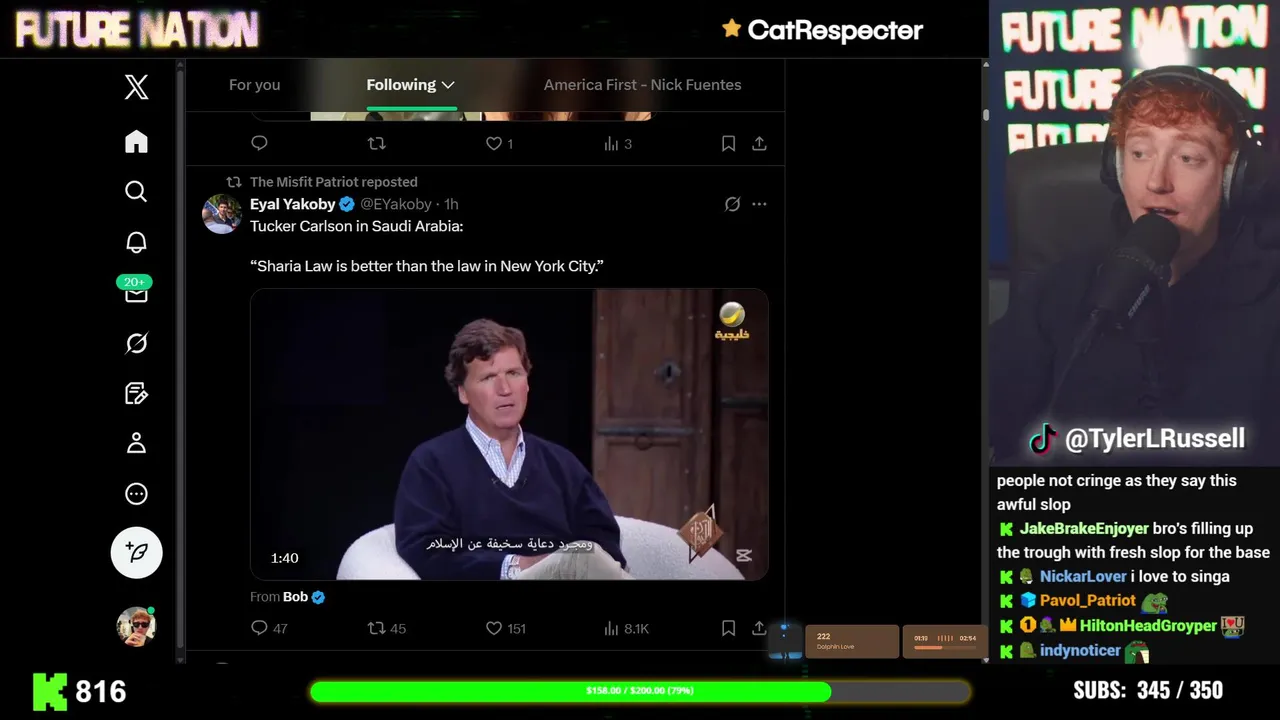The width and height of the screenshot is (1280, 720).
Task: Click the Eyal Yakoby display name
Action: (x=292, y=204)
